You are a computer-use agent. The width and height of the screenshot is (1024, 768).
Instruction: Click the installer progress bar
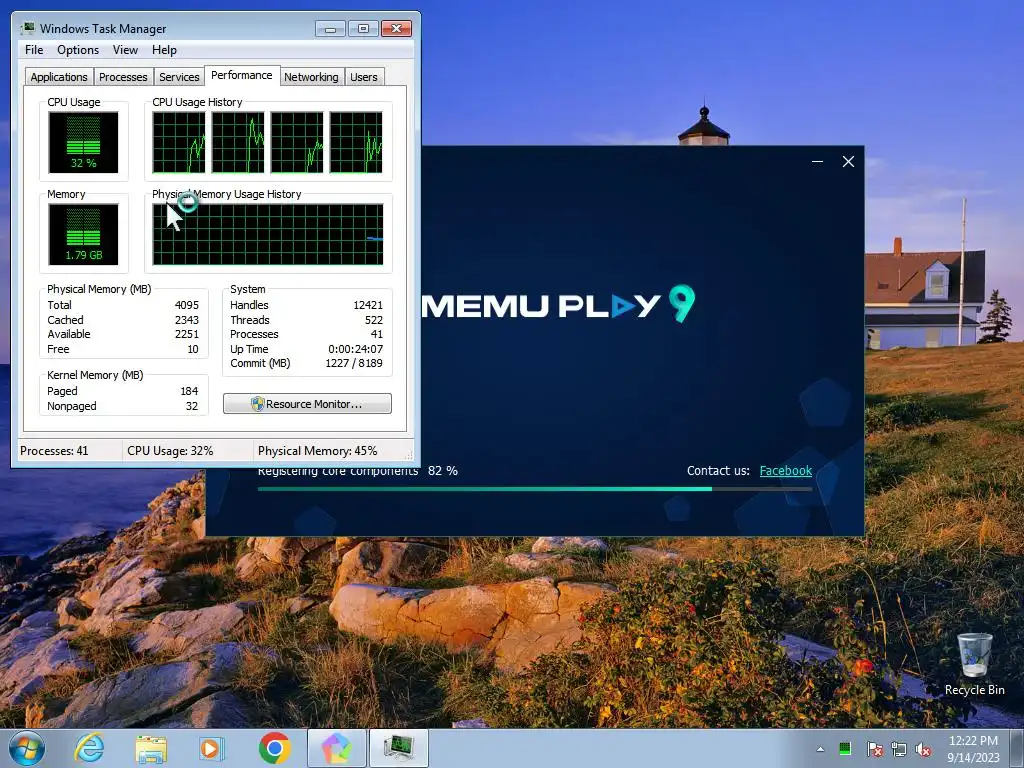(534, 488)
